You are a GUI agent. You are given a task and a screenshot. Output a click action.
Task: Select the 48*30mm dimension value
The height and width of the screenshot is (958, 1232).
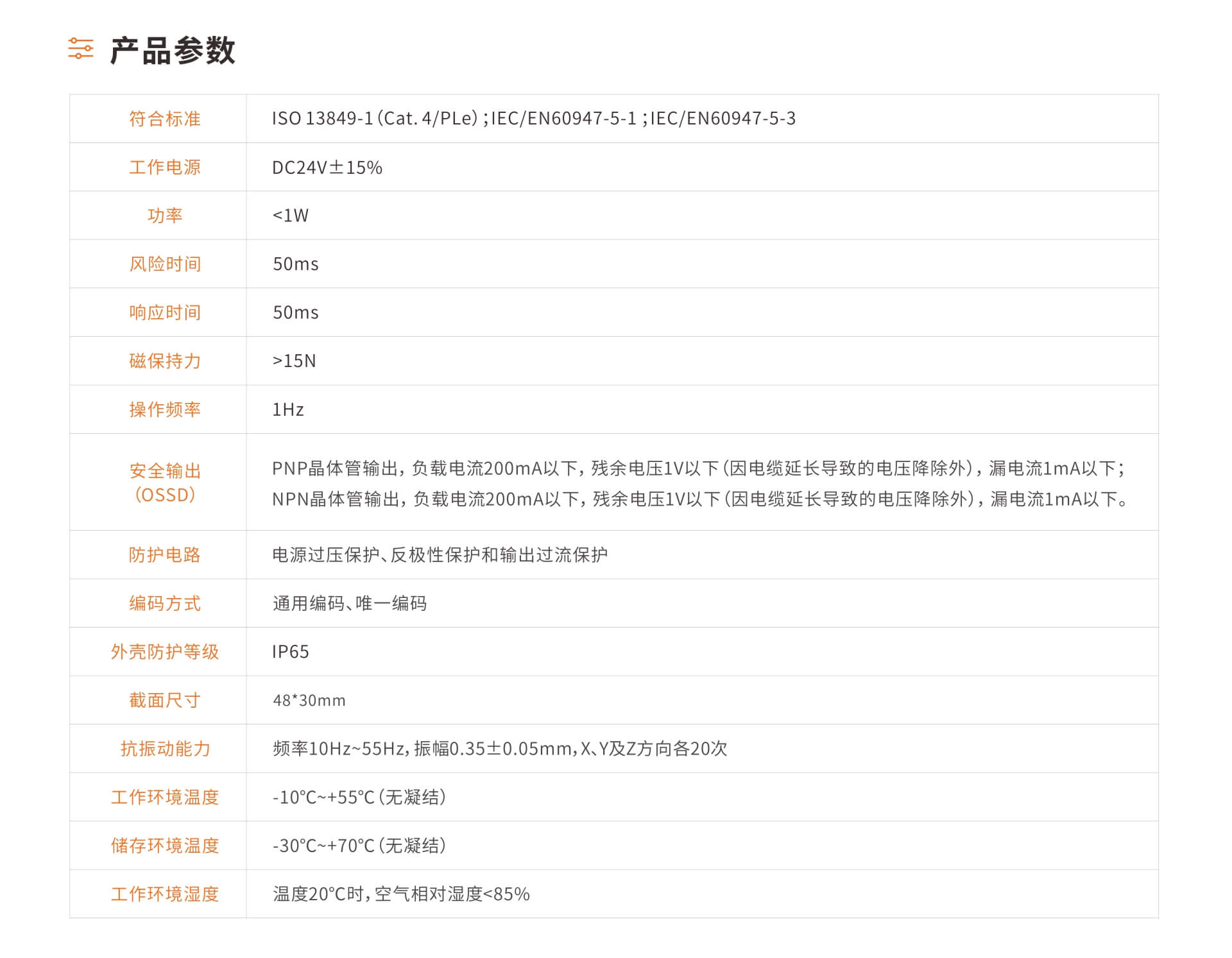pyautogui.click(x=309, y=701)
